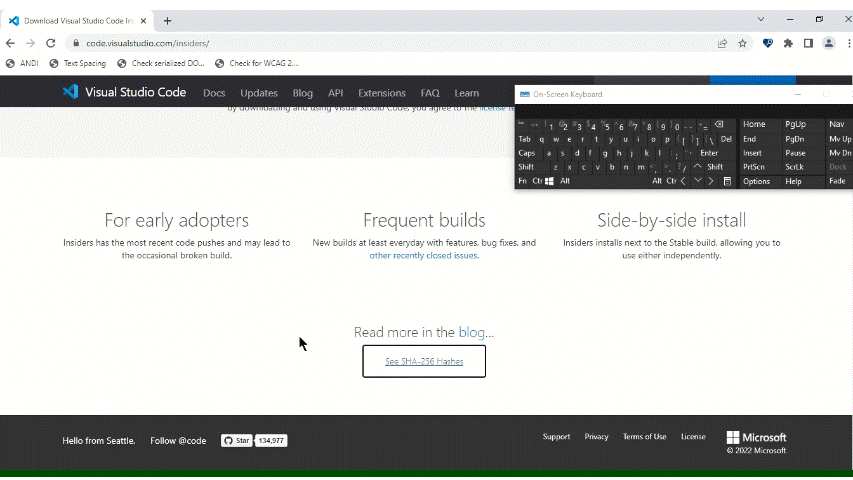Tap the Del key on On-Screen Keyboard

click(x=726, y=139)
